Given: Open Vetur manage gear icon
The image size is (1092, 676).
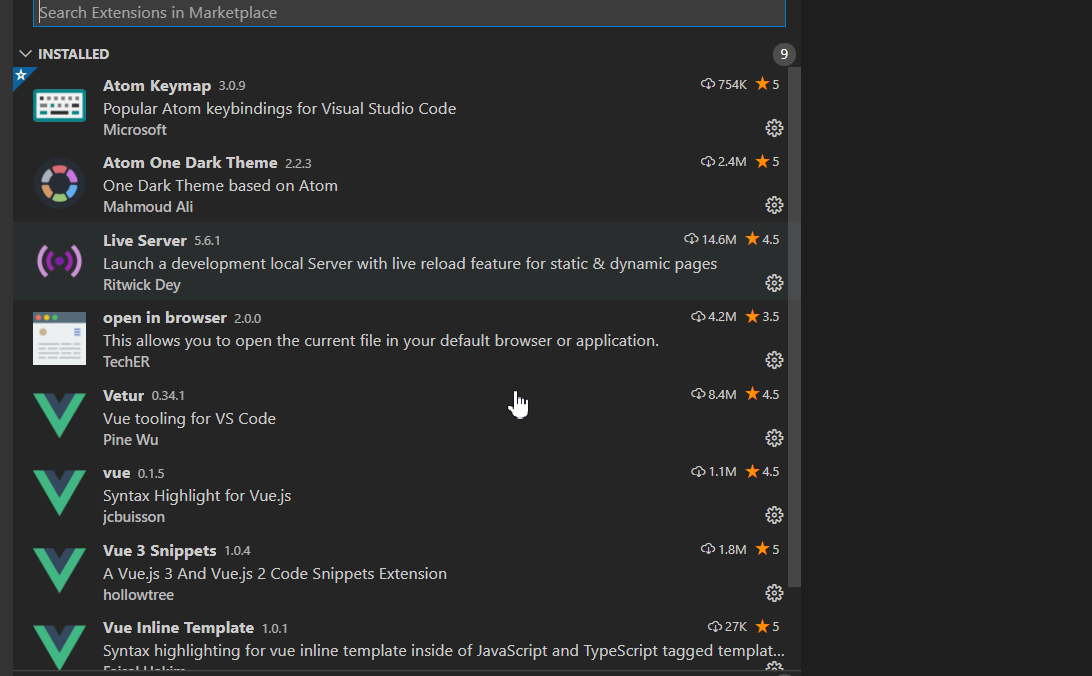Looking at the screenshot, I should click(774, 438).
